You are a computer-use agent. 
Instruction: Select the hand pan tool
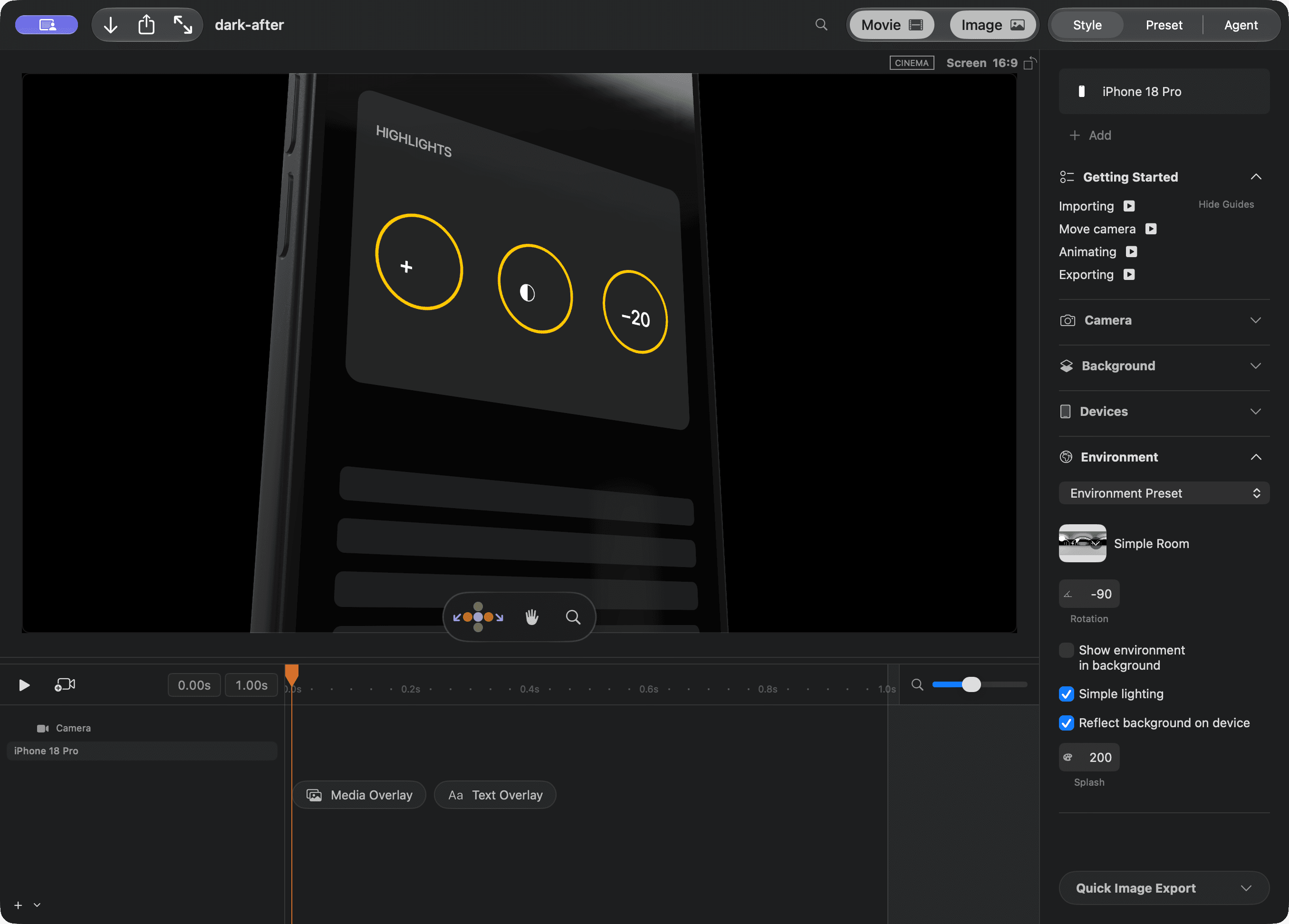coord(532,616)
